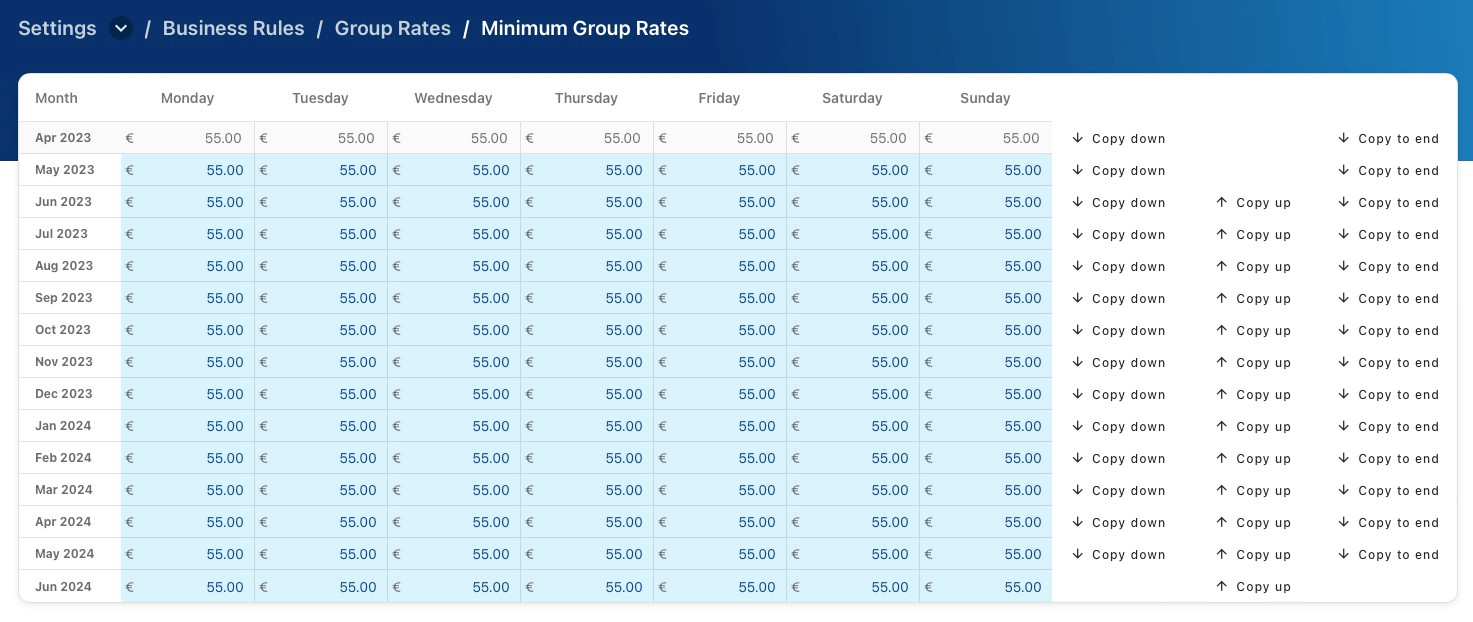Navigate to Group Rates breadcrumb
This screenshot has height=622, width=1473.
pyautogui.click(x=392, y=29)
